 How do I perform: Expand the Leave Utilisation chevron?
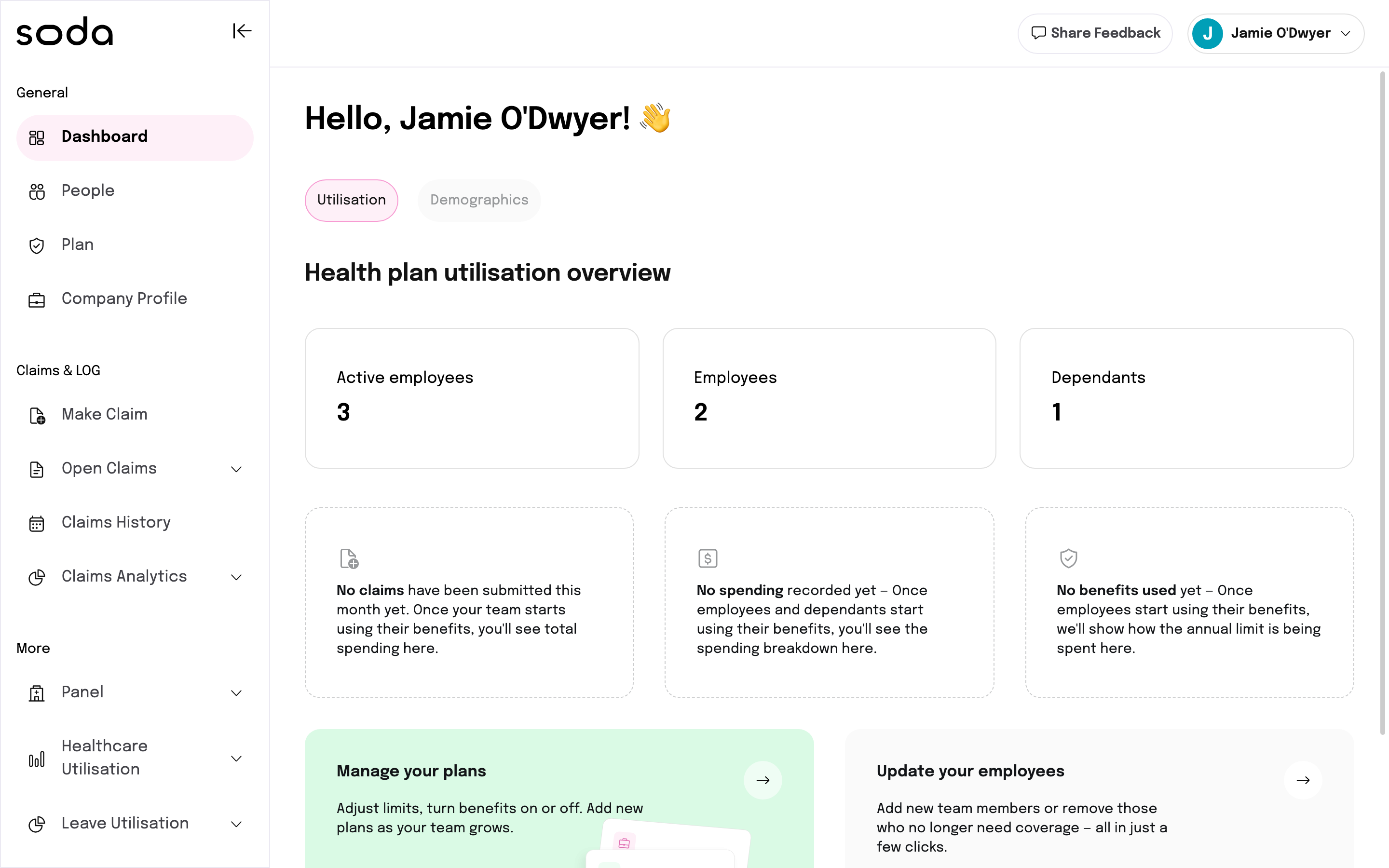(x=236, y=824)
